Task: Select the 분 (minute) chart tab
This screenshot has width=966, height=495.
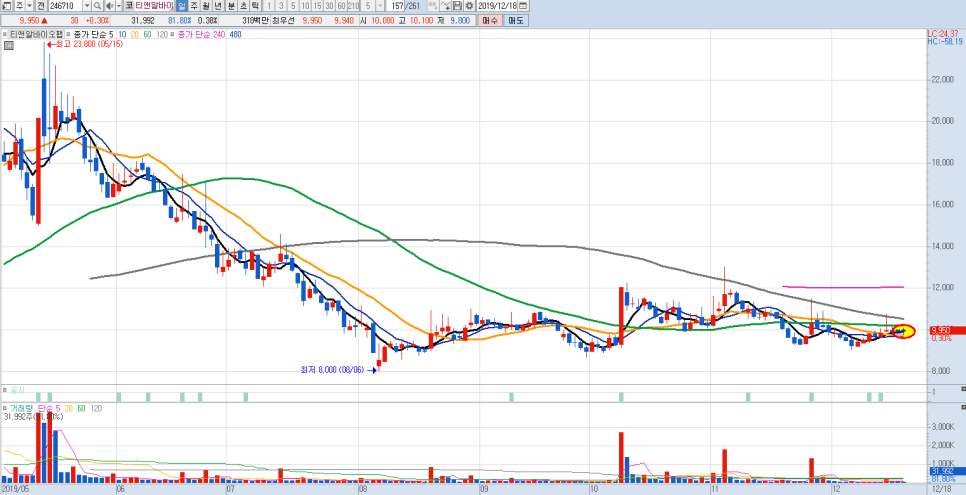Action: (231, 6)
